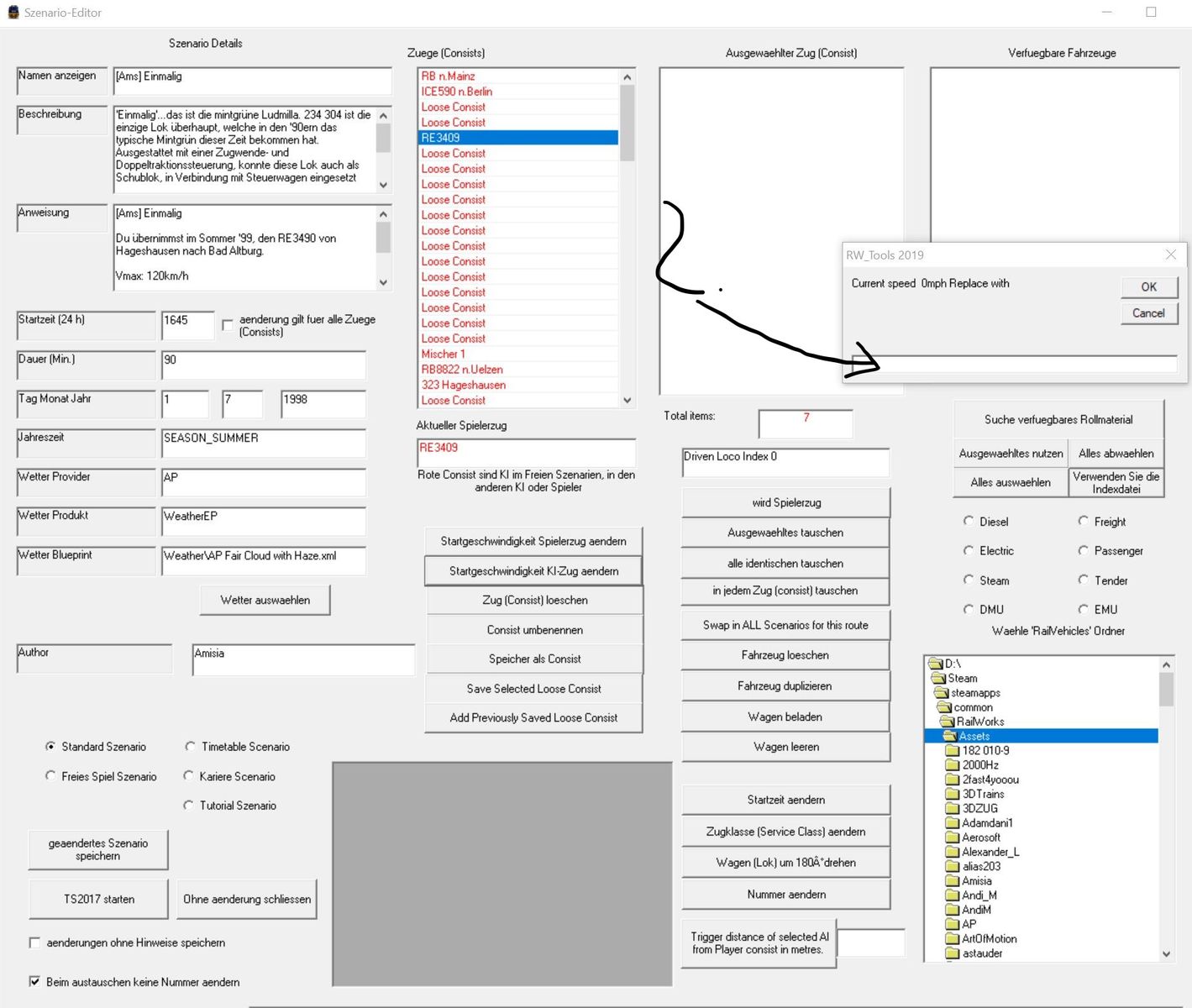Select the Assets folder in tree
Viewport: 1192px width, 1008px height.
[x=974, y=736]
